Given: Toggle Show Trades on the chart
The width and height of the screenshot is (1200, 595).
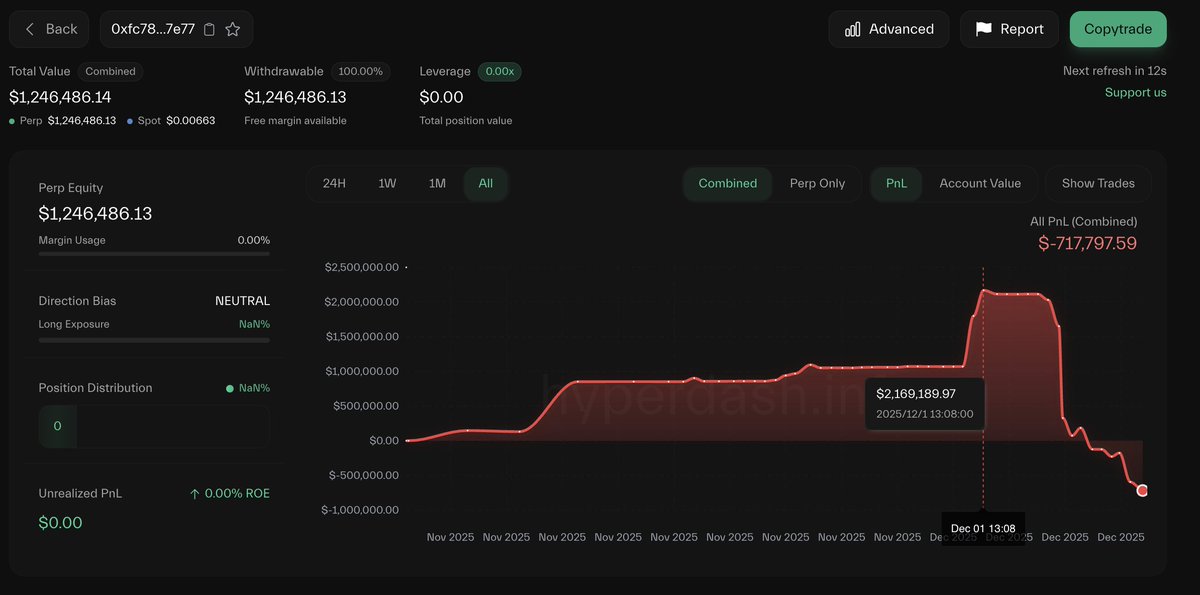Looking at the screenshot, I should 1097,183.
